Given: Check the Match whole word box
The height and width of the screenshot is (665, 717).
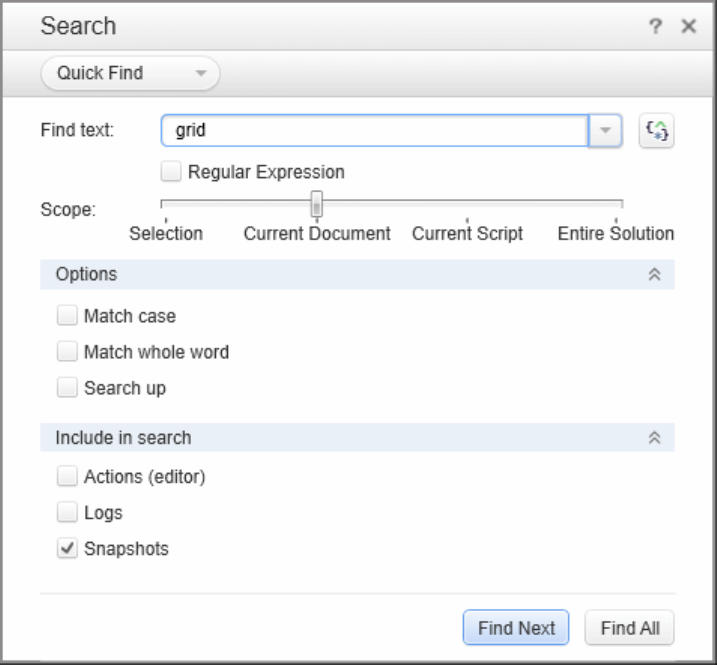Looking at the screenshot, I should (67, 352).
